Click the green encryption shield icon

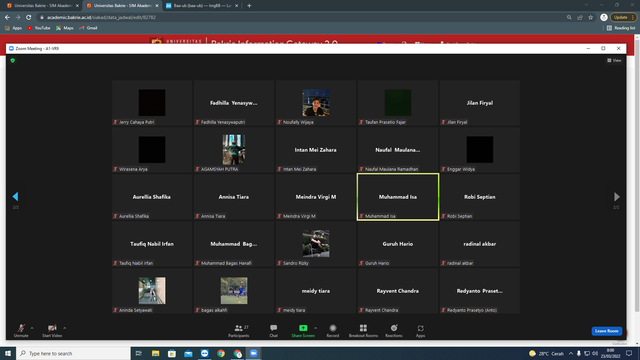(x=13, y=60)
